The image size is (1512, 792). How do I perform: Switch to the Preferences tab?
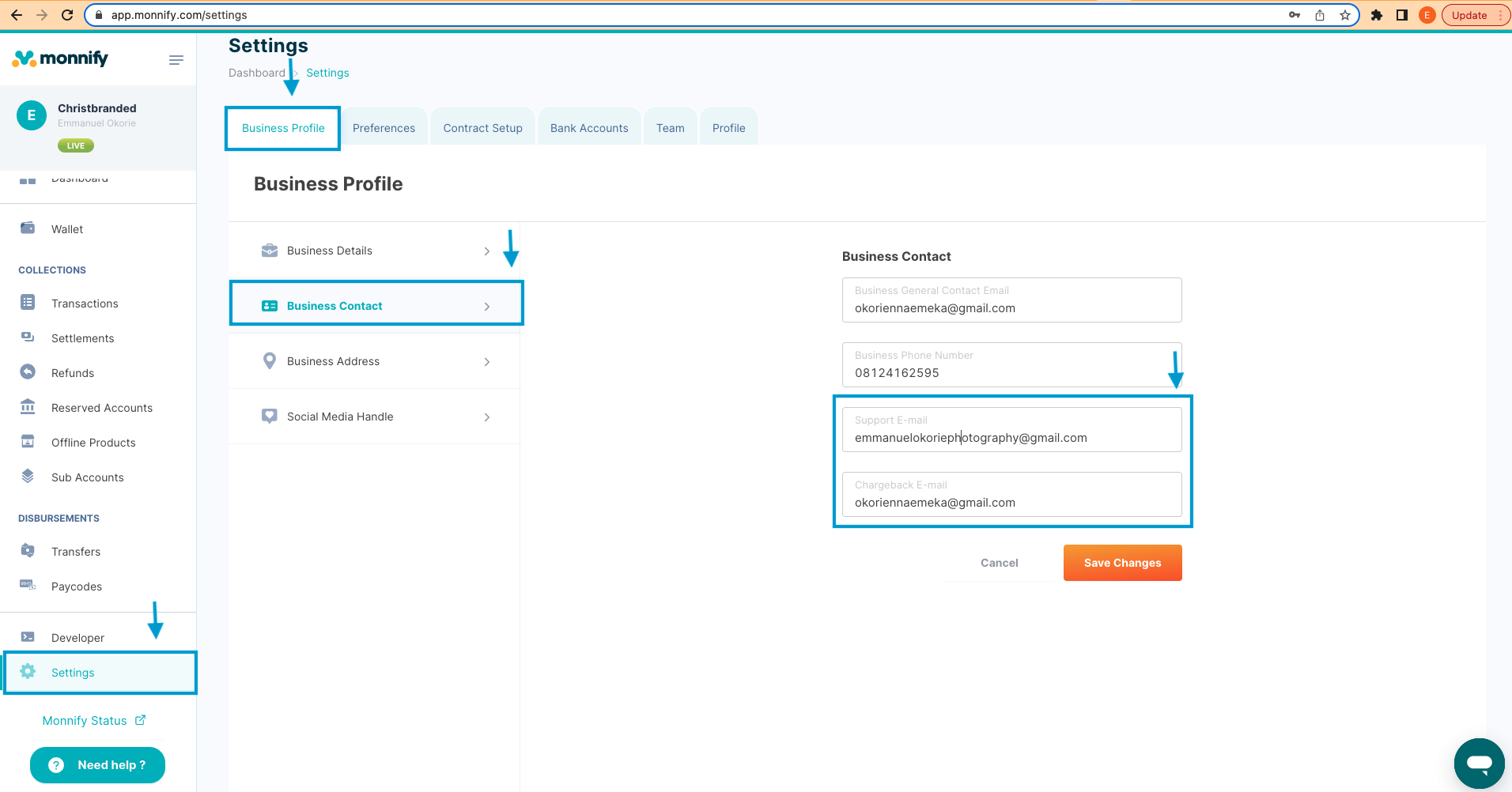[384, 128]
